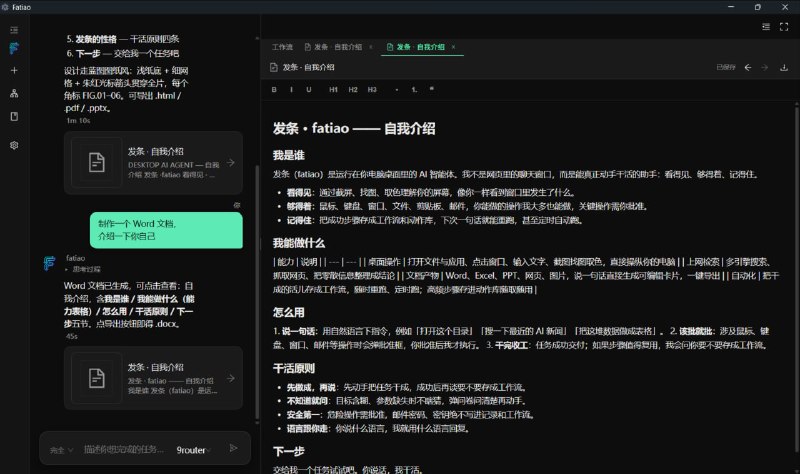Go forward with the right arrow in document header

[765, 67]
